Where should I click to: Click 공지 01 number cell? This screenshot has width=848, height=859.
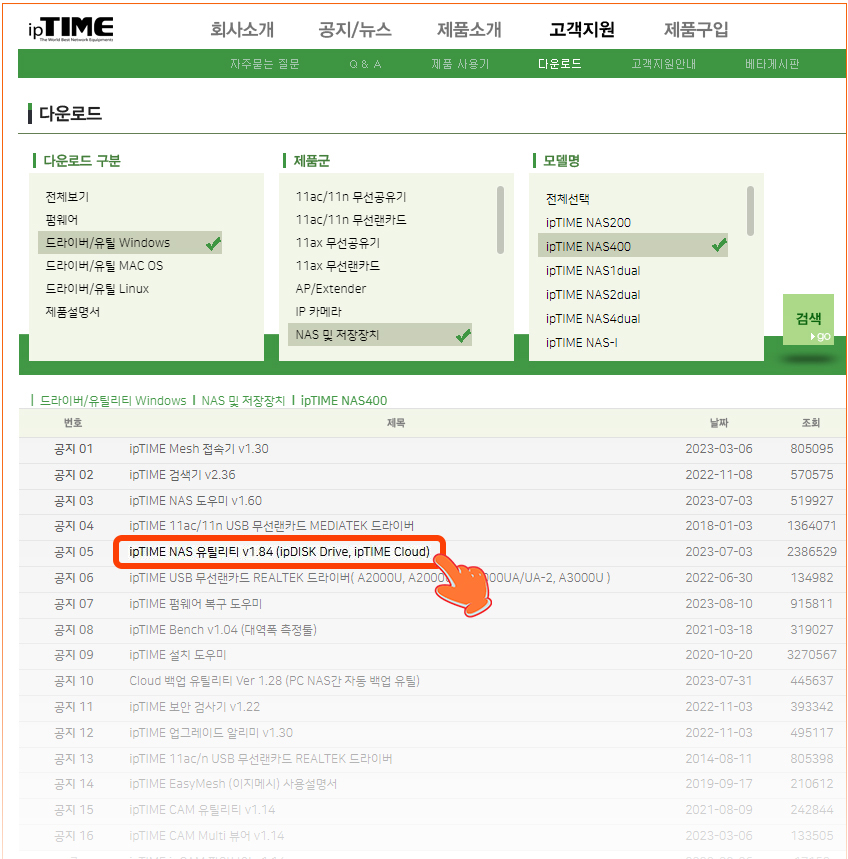73,449
